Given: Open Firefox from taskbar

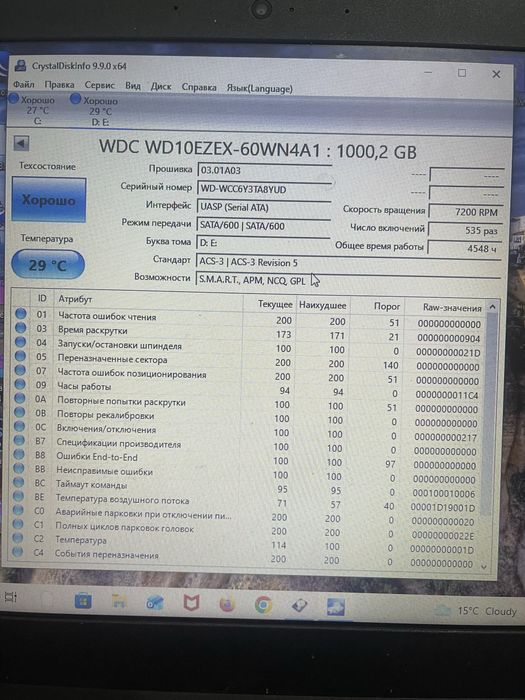Looking at the screenshot, I should tap(227, 604).
